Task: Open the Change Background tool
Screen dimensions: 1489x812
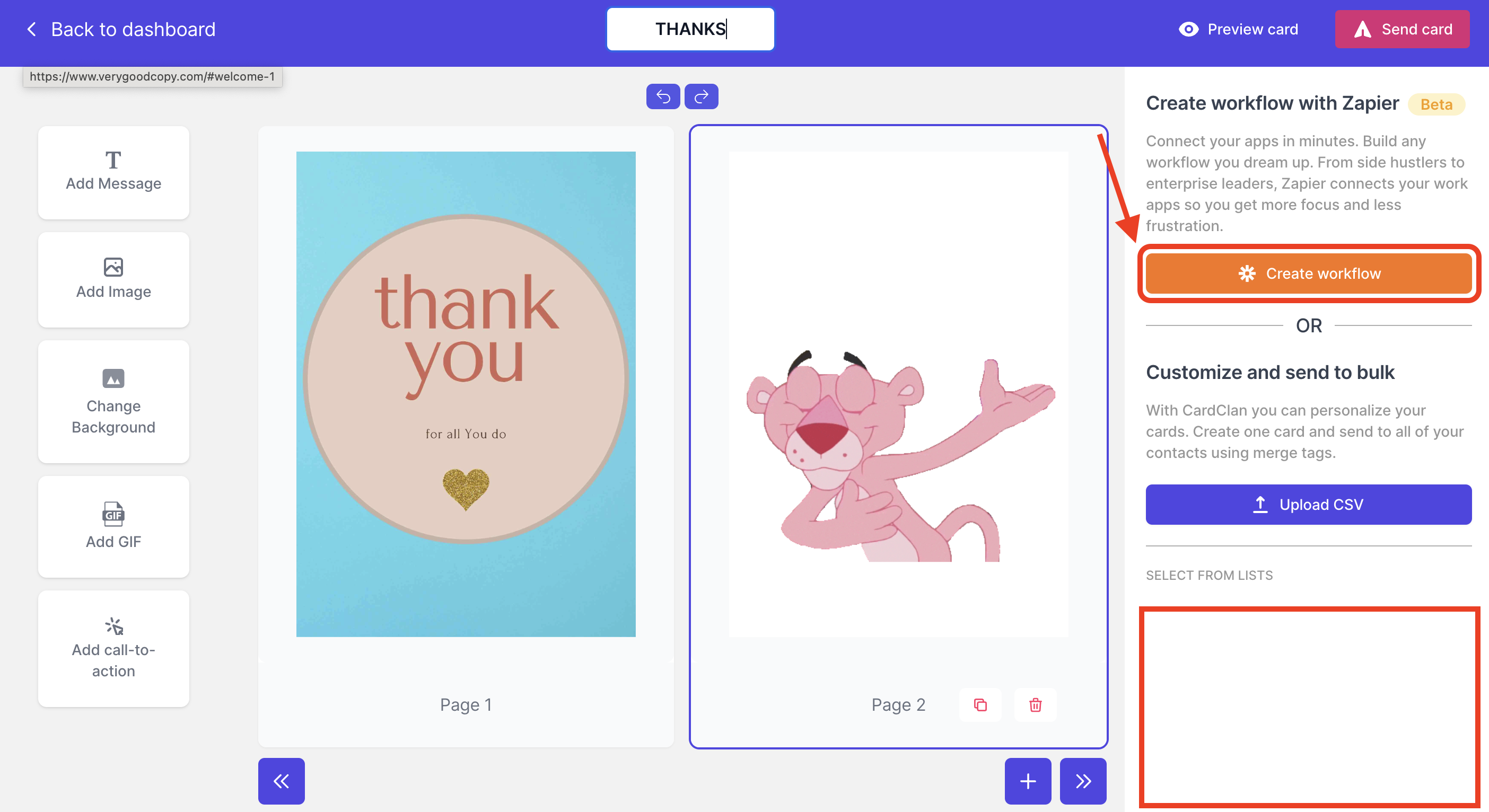Action: (x=113, y=402)
